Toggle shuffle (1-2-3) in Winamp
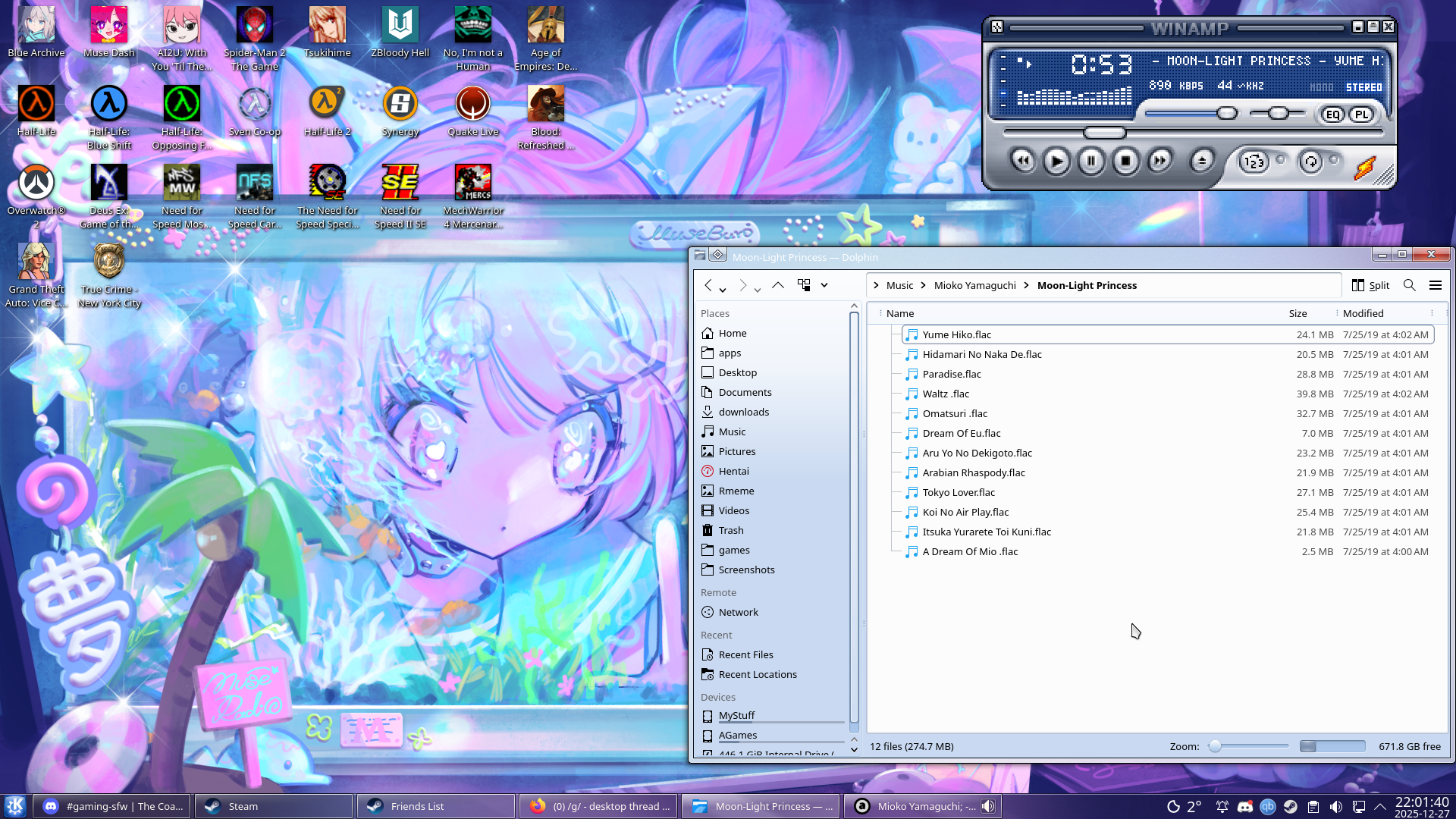 (x=1254, y=162)
